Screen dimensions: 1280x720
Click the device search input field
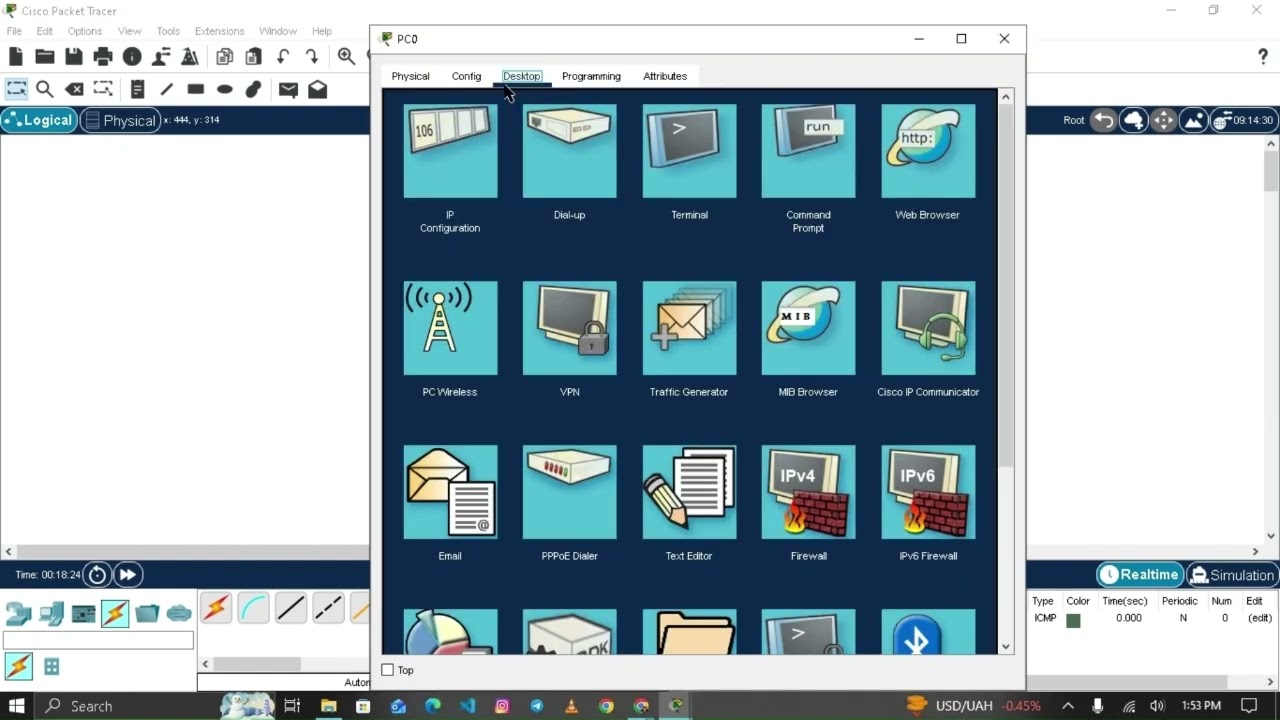[x=98, y=640]
